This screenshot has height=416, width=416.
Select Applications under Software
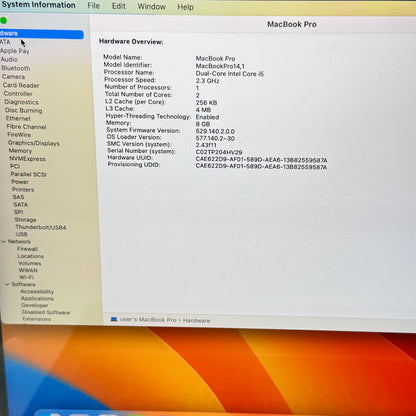37,298
